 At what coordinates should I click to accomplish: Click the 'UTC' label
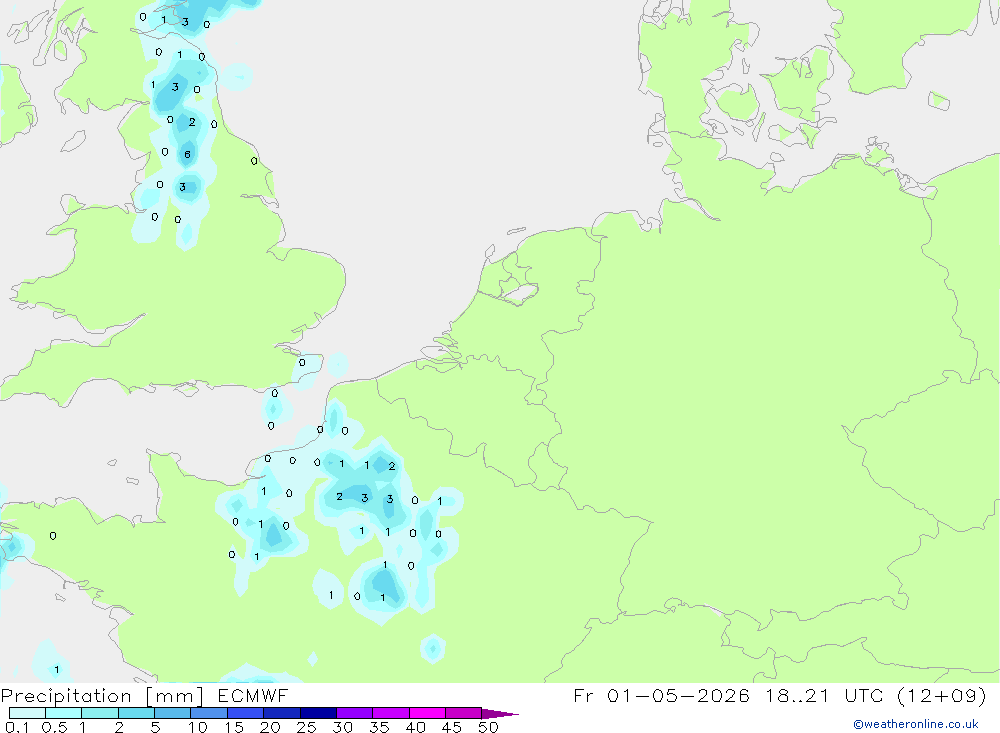tap(864, 695)
